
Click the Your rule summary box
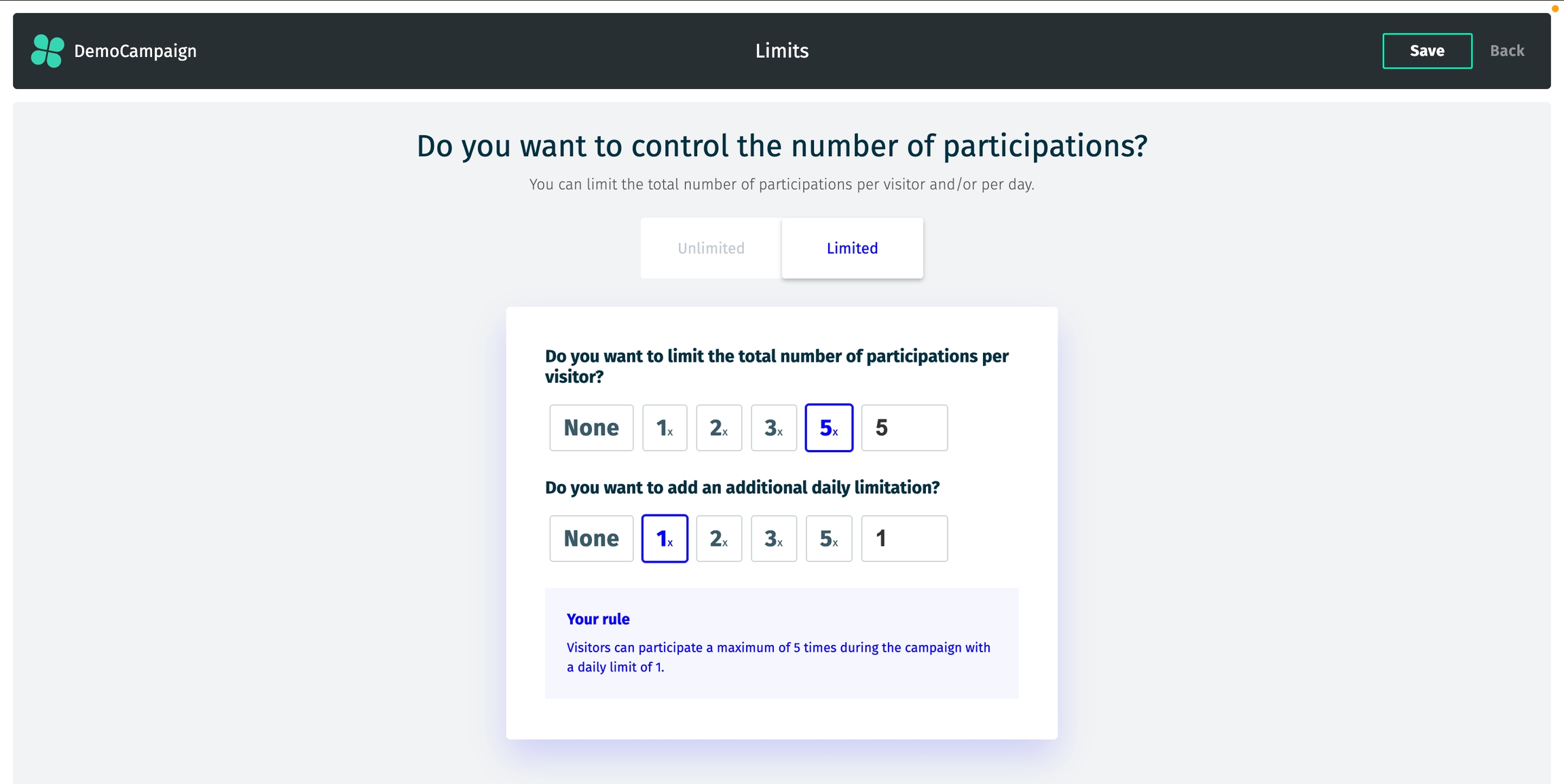pyautogui.click(x=781, y=643)
